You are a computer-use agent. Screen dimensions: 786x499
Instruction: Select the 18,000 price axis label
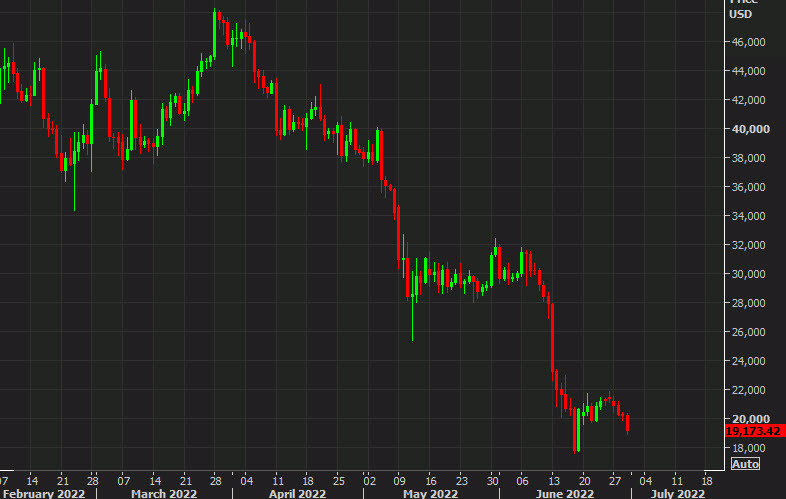[x=748, y=448]
